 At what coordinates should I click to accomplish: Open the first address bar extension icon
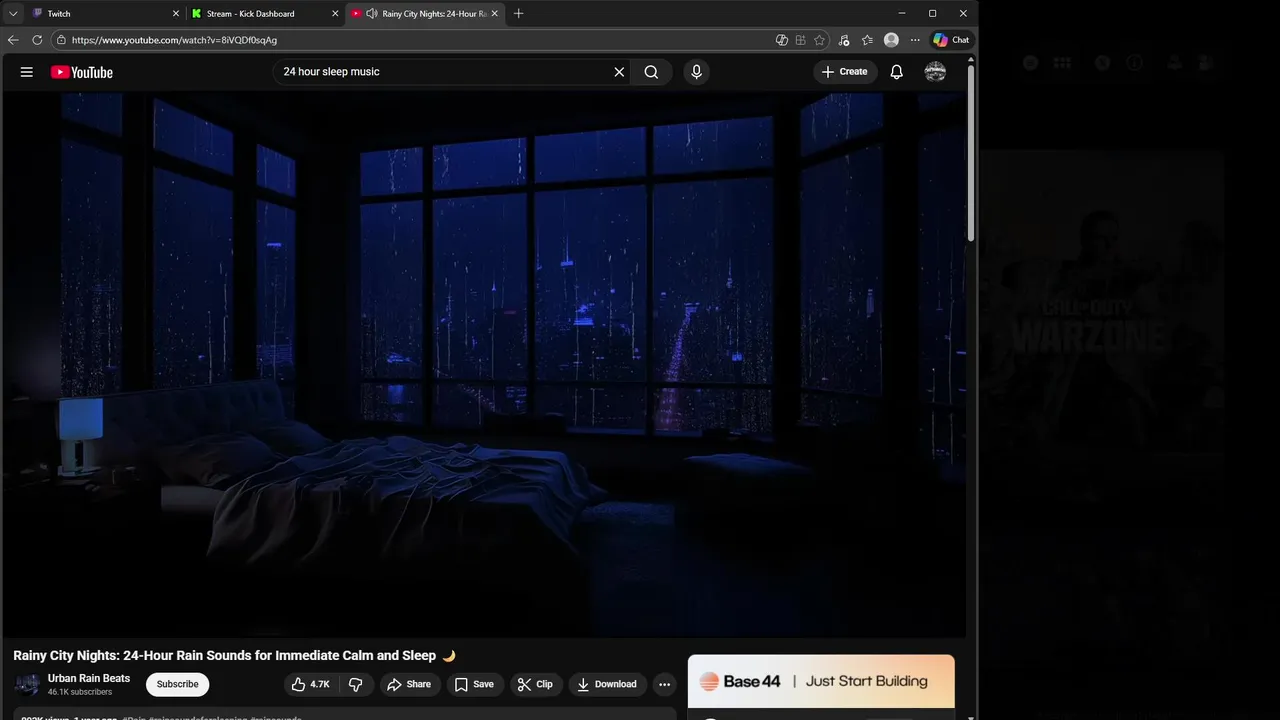(x=782, y=40)
